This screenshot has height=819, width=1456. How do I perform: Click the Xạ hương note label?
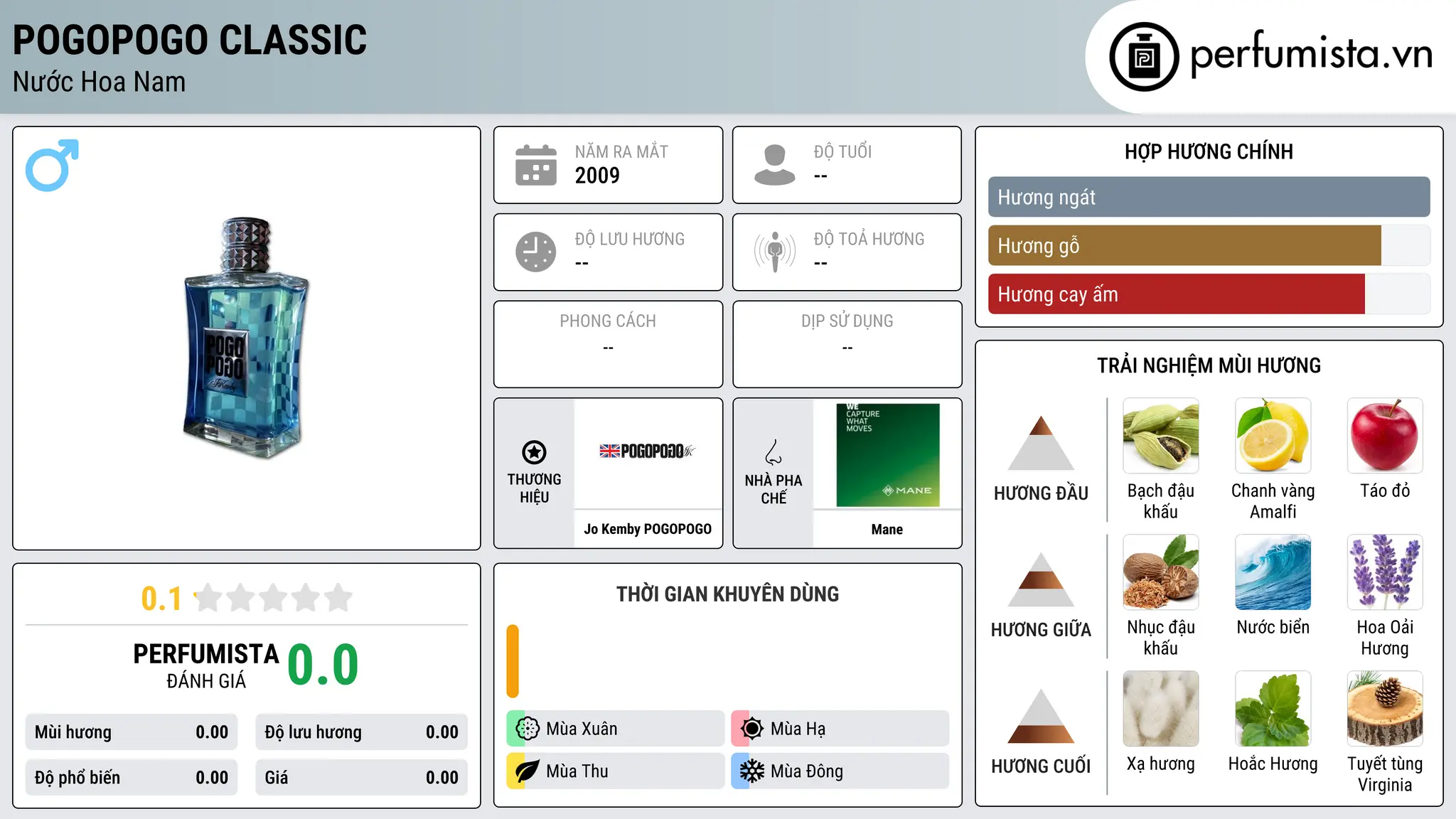[1161, 764]
